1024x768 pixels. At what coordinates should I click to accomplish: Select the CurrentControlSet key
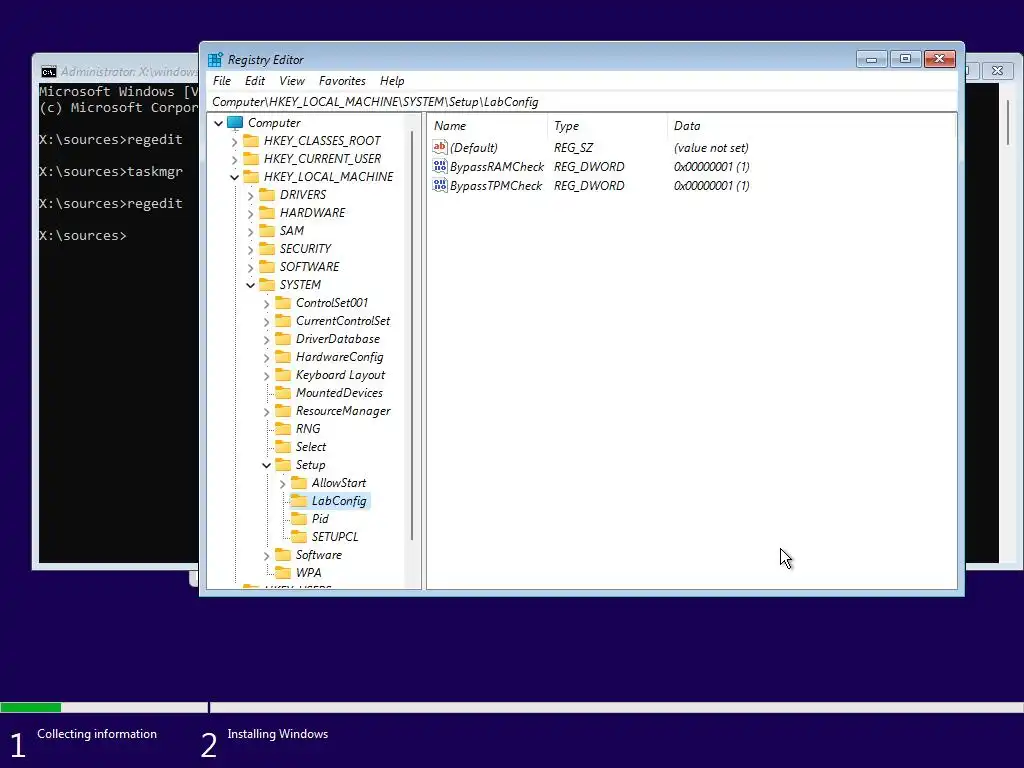pyautogui.click(x=343, y=321)
